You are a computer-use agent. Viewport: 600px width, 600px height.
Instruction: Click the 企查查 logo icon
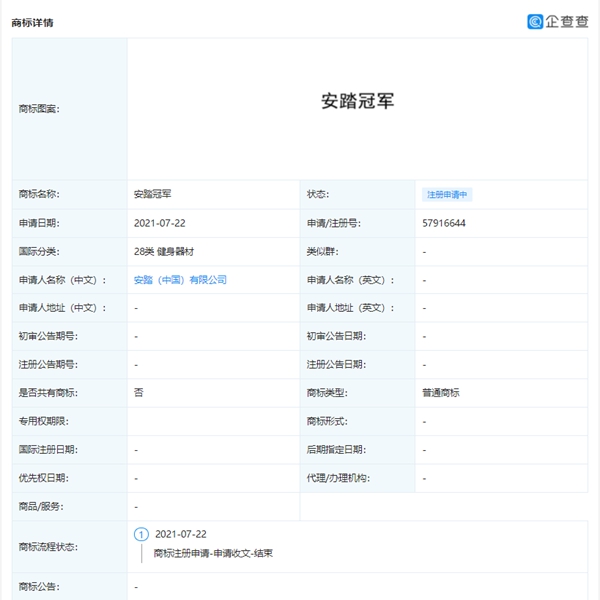point(535,21)
